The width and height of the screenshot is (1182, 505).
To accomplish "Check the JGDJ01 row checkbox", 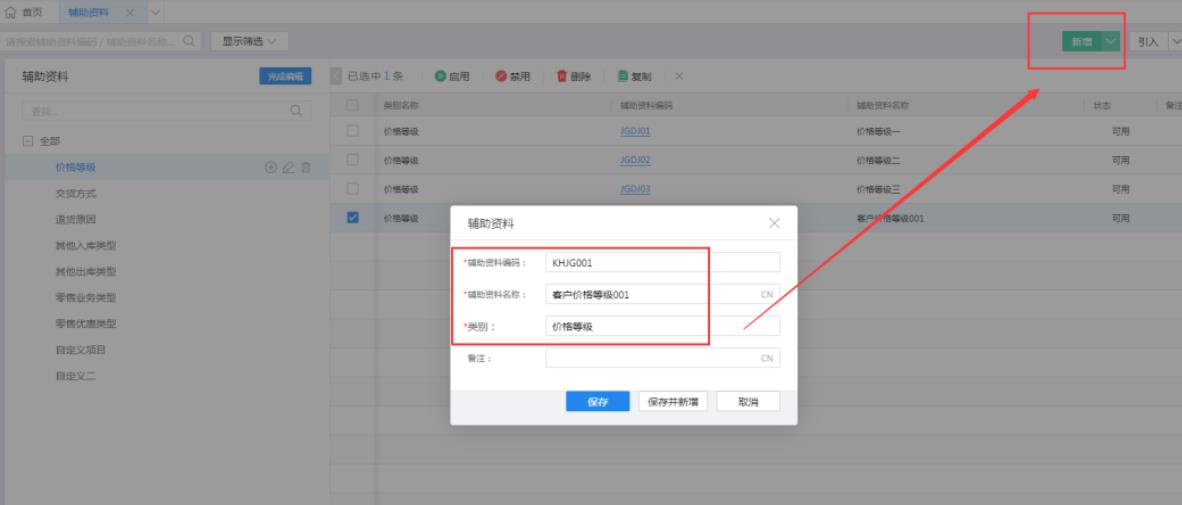I will click(x=352, y=131).
